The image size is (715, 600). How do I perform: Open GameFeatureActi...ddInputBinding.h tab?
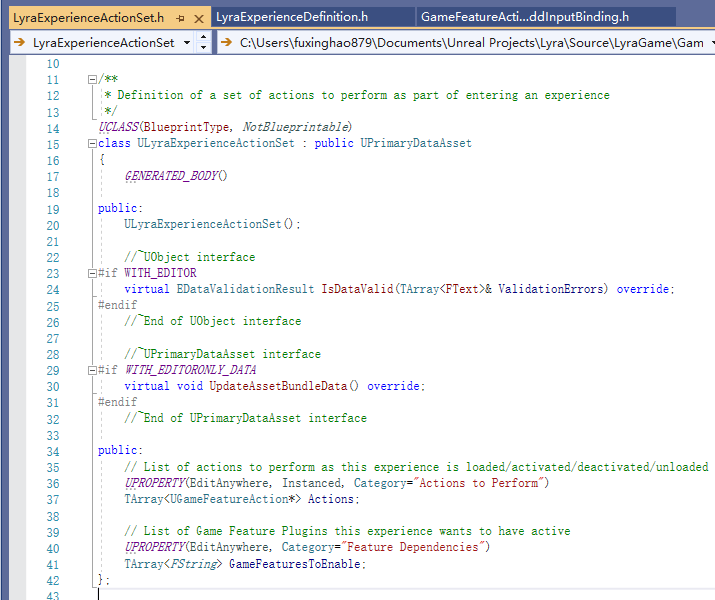coord(524,17)
